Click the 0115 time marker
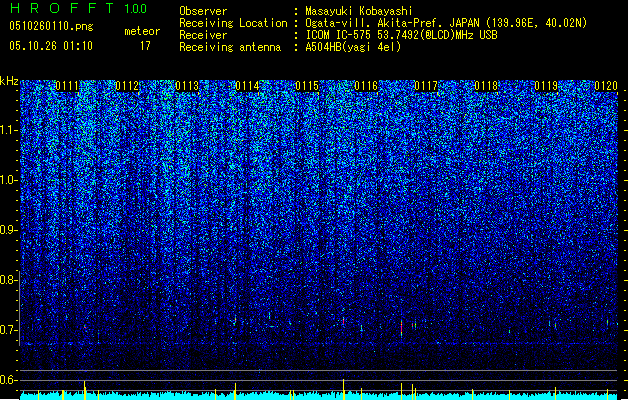 [307, 86]
